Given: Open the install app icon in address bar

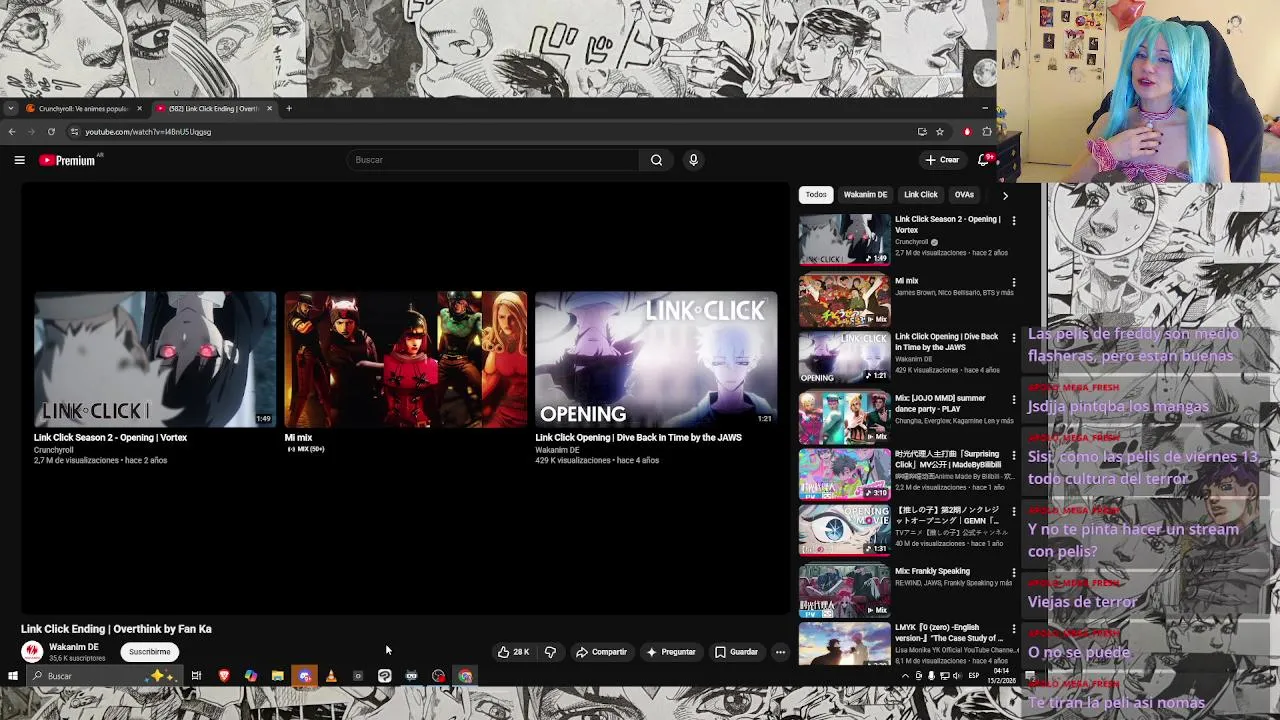Looking at the screenshot, I should coord(922,131).
